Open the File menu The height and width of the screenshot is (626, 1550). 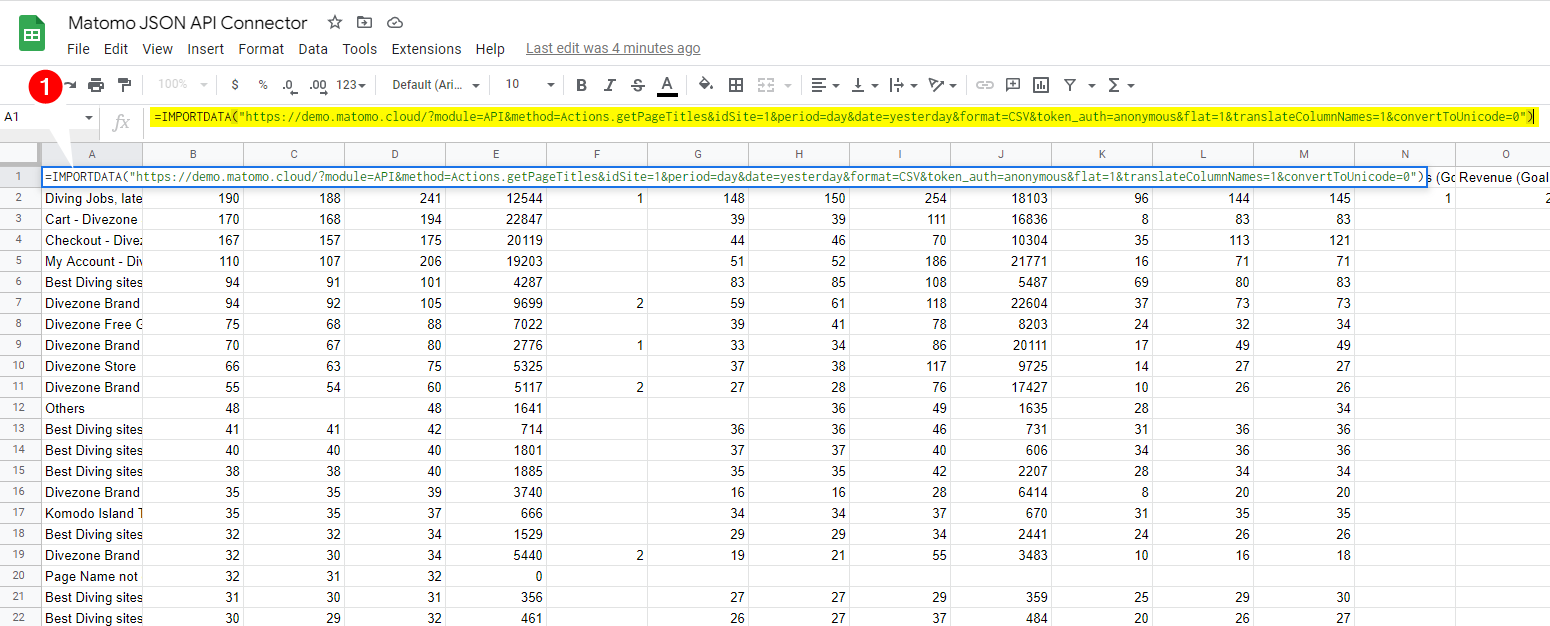click(78, 49)
